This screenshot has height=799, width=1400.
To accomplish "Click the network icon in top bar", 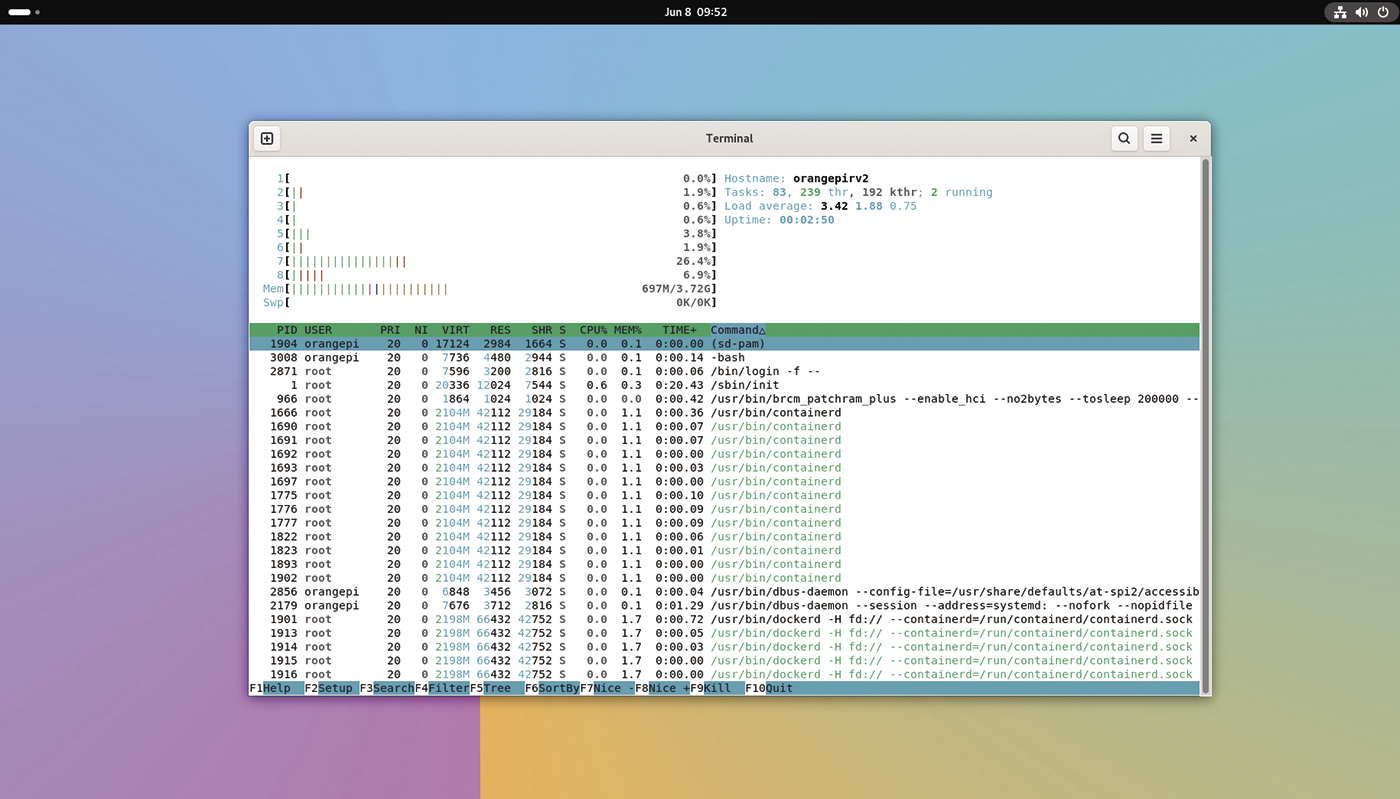I will point(1340,12).
